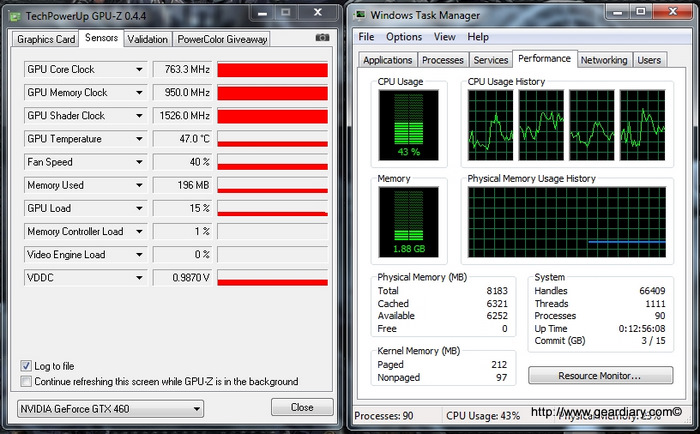Open the Video Engine Load dropdown
Screen dimensions: 700x434
tap(139, 255)
